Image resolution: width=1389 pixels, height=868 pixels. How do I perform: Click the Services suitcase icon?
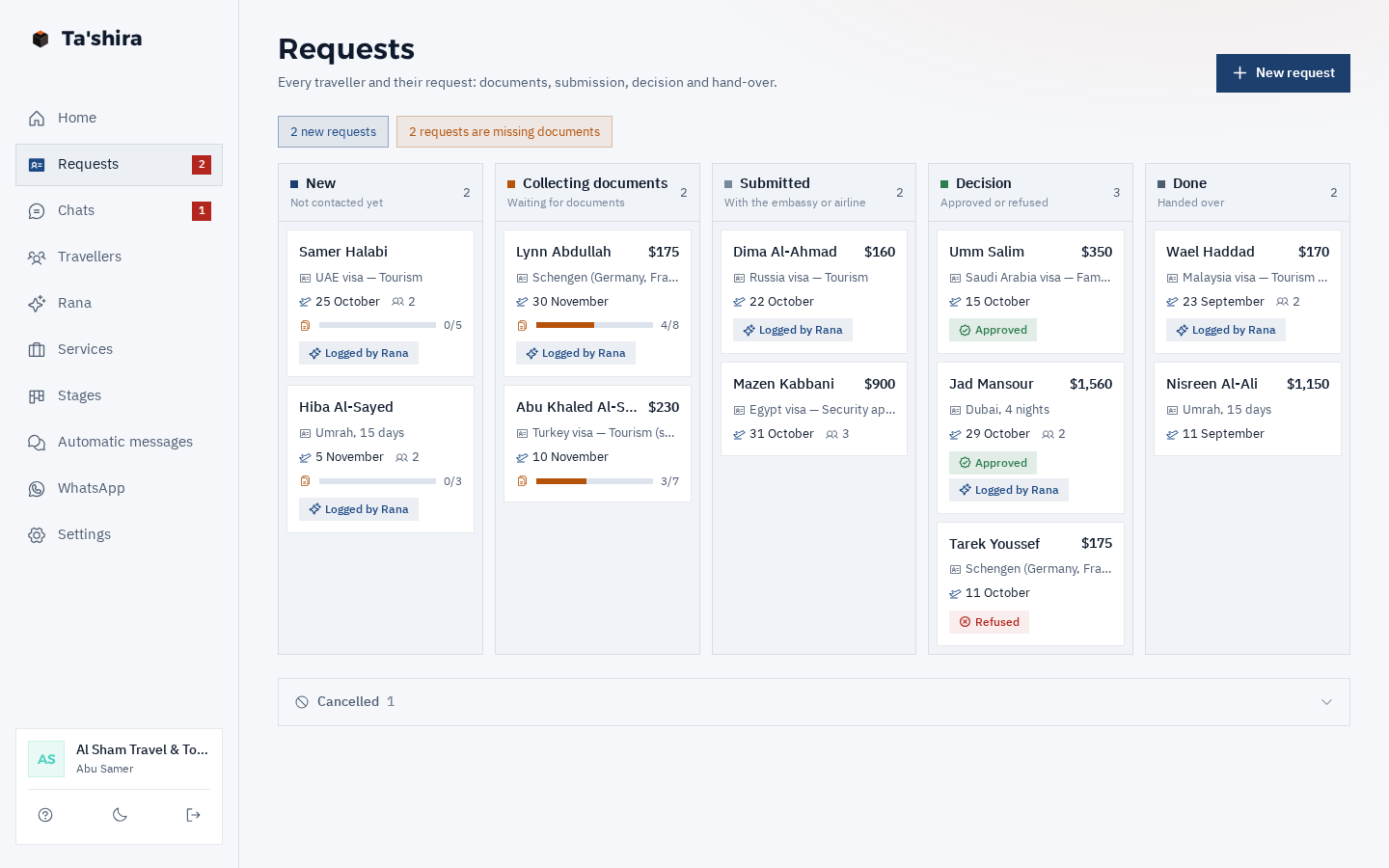[x=37, y=350]
